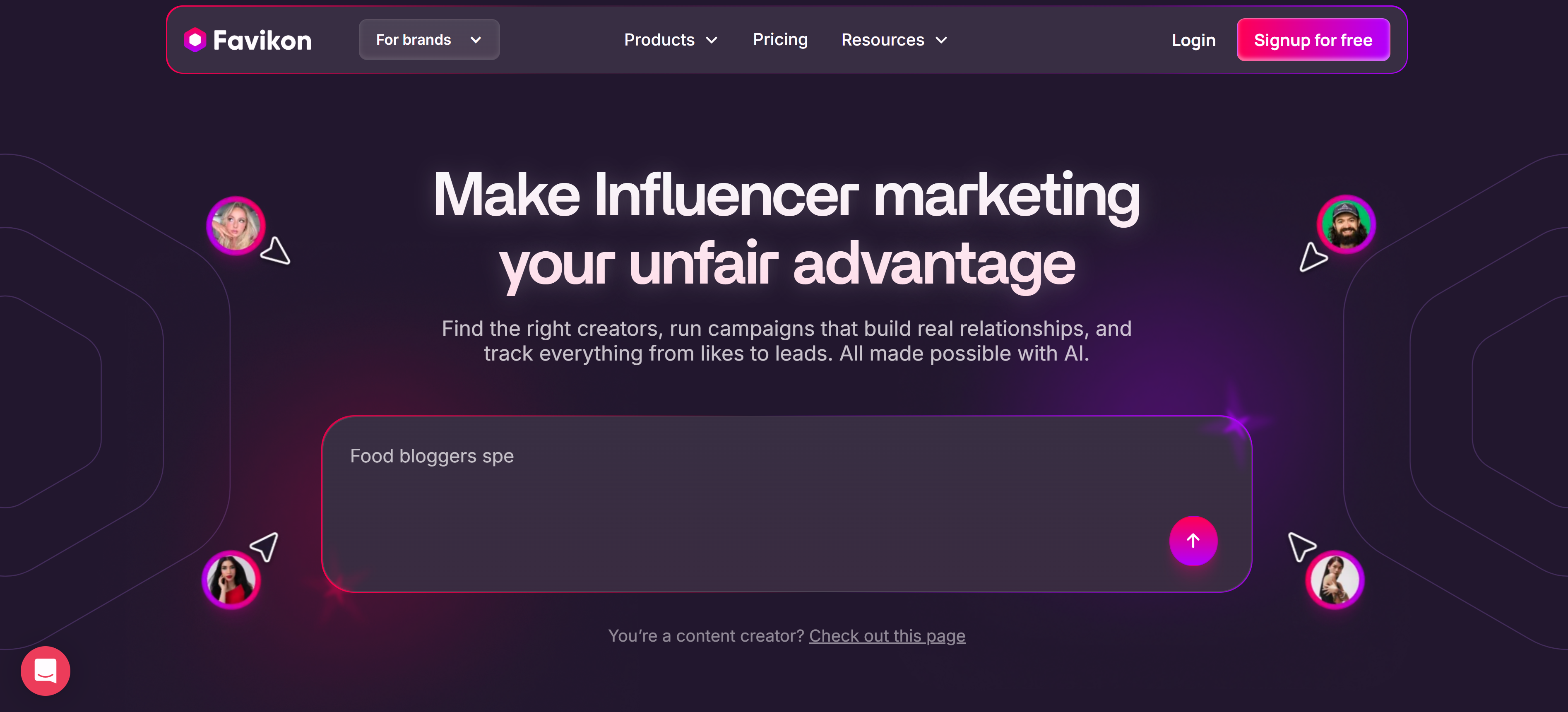This screenshot has width=1568, height=712.
Task: Click the bottom-right woman avatar
Action: pos(1334,580)
